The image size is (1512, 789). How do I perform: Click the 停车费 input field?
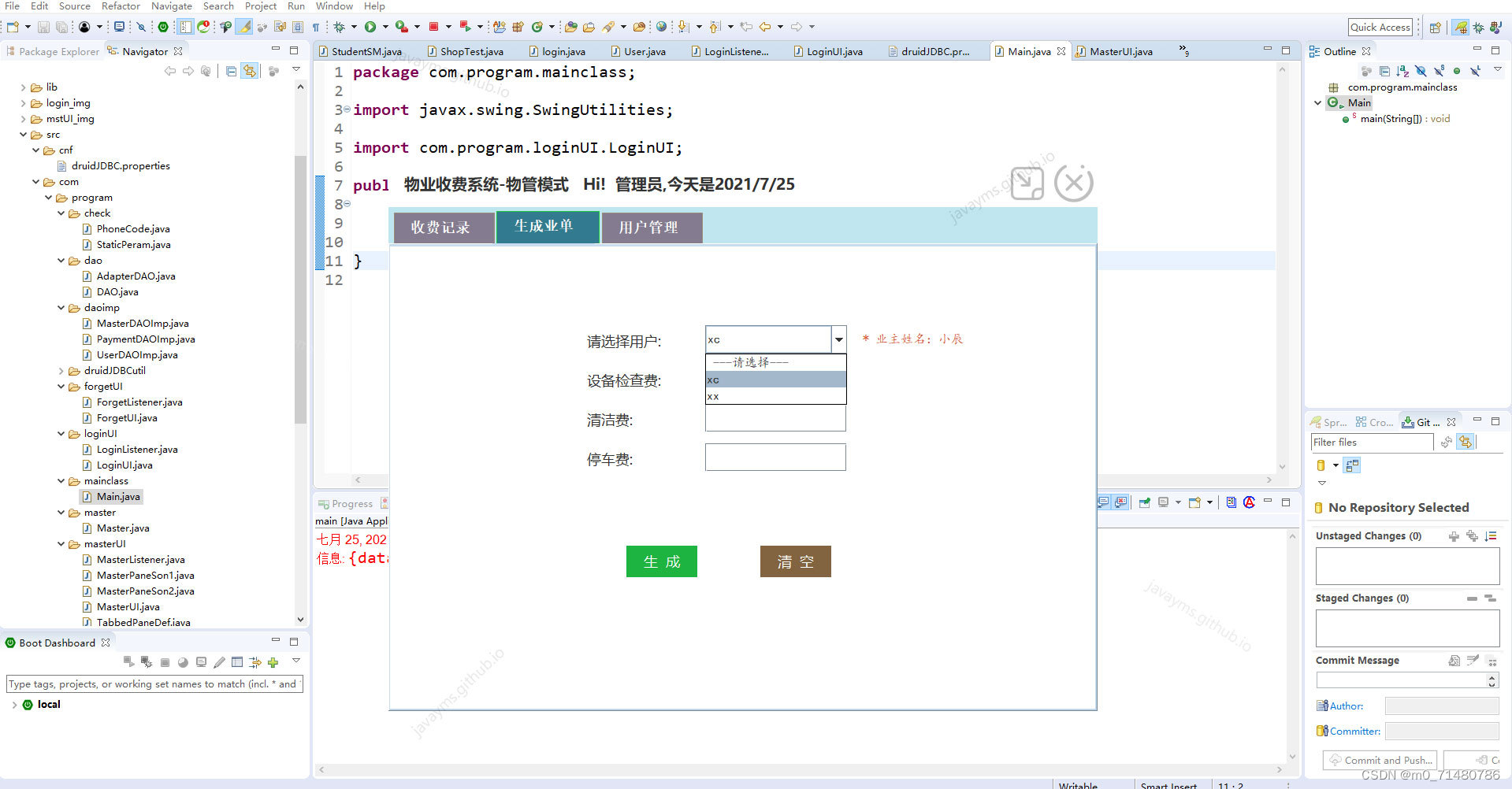tap(775, 457)
